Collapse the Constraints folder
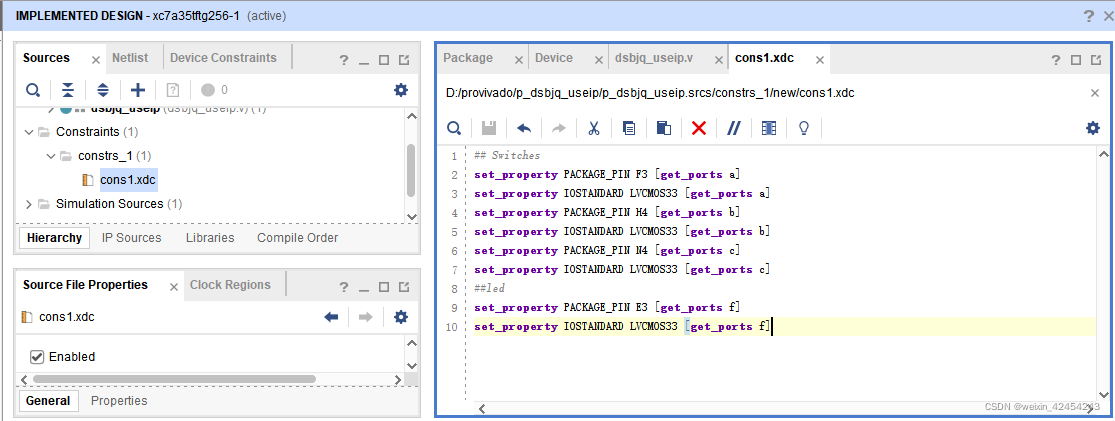The width and height of the screenshot is (1115, 421). [28, 132]
